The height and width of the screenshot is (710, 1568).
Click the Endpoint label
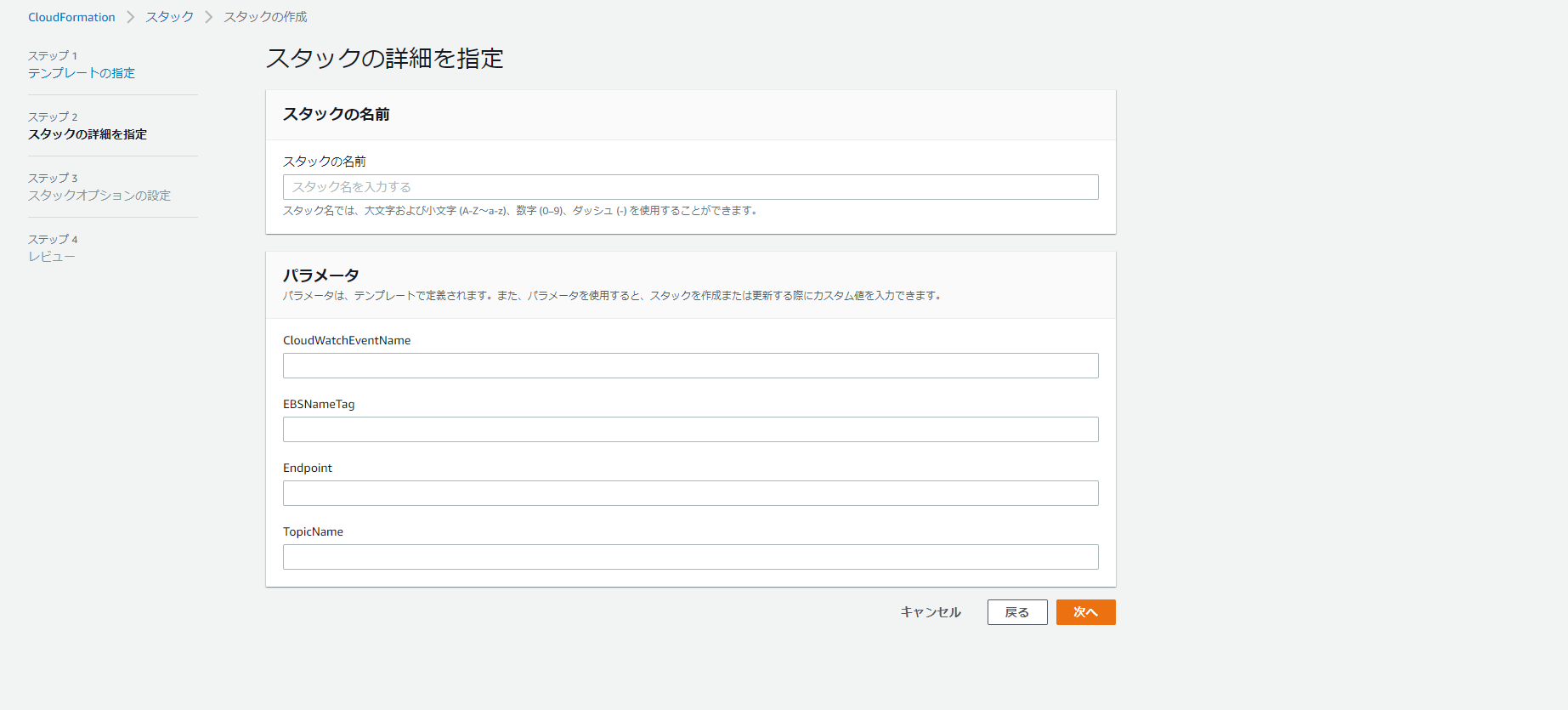[x=308, y=468]
